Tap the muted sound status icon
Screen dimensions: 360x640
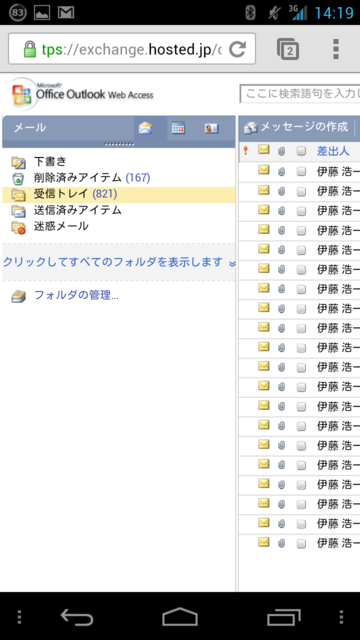[274, 13]
